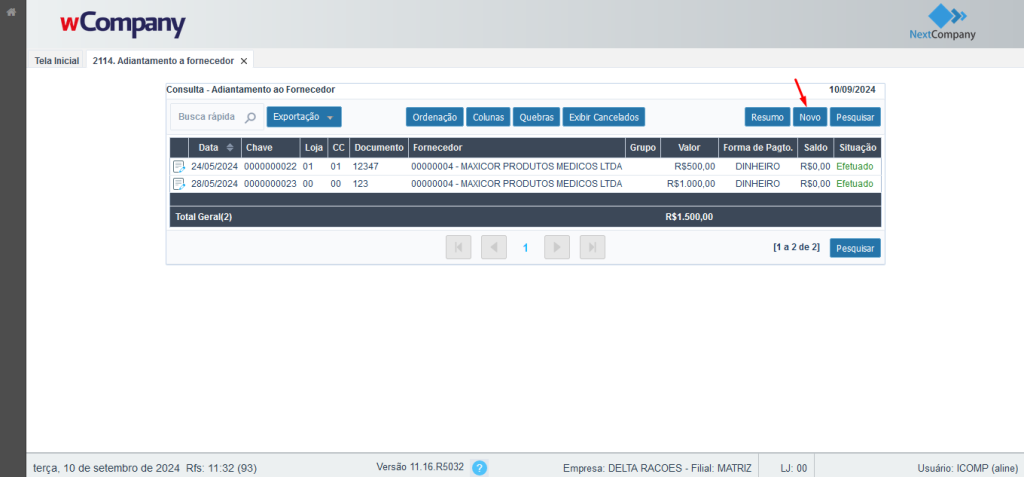Switch to the Tela Inicial tab
Screen dimensions: 1024x477
[x=56, y=60]
